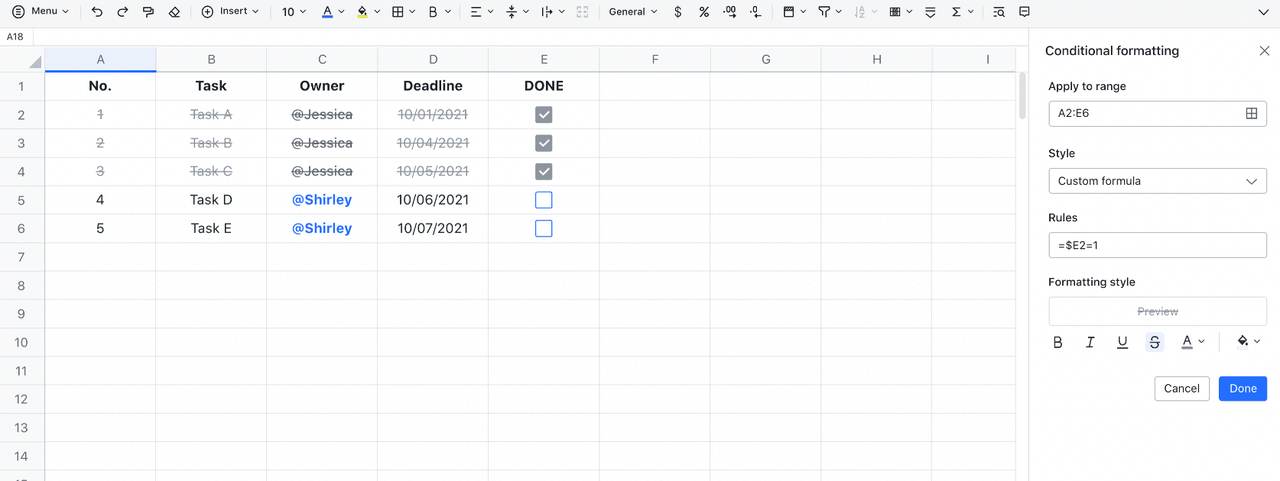Click Done to save the rule
Viewport: 1280px width, 481px height.
pyautogui.click(x=1242, y=388)
